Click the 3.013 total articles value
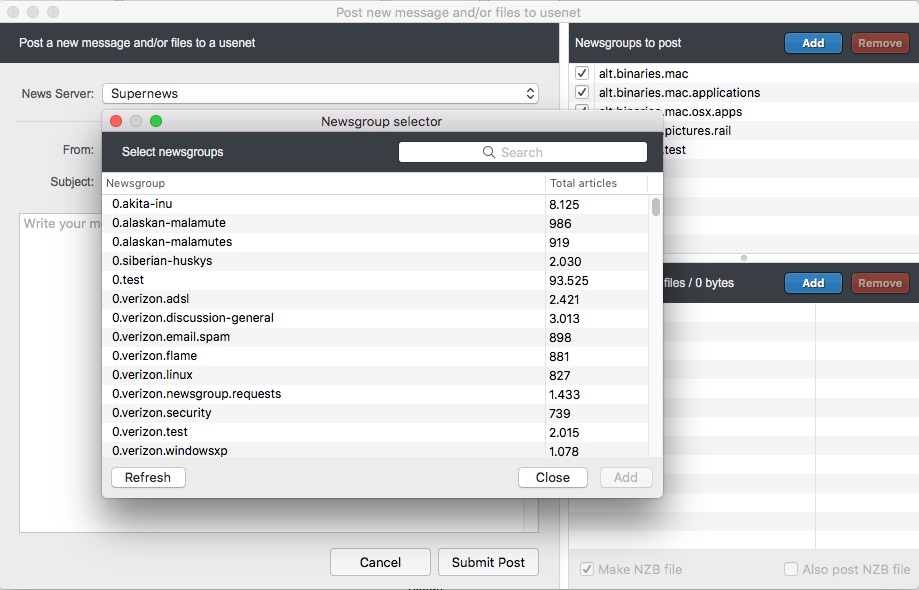This screenshot has height=590, width=919. tap(564, 319)
